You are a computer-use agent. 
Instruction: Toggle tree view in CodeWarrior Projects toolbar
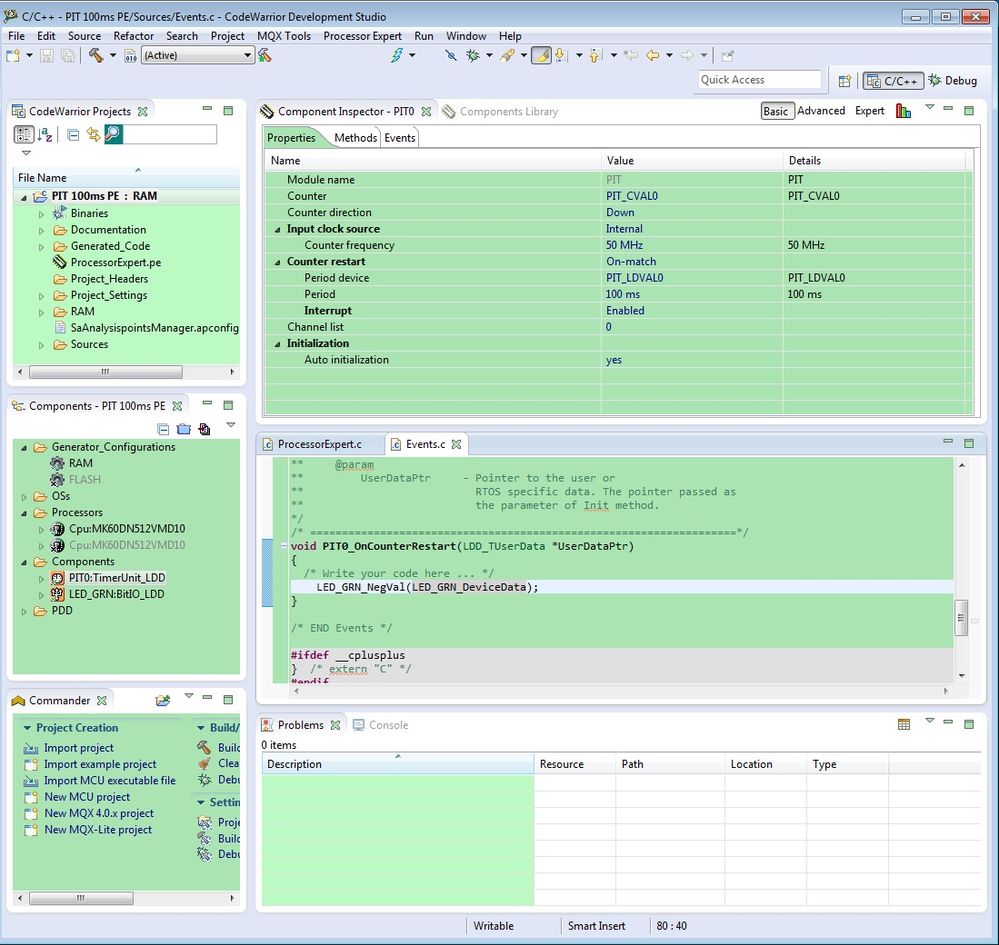click(x=24, y=134)
